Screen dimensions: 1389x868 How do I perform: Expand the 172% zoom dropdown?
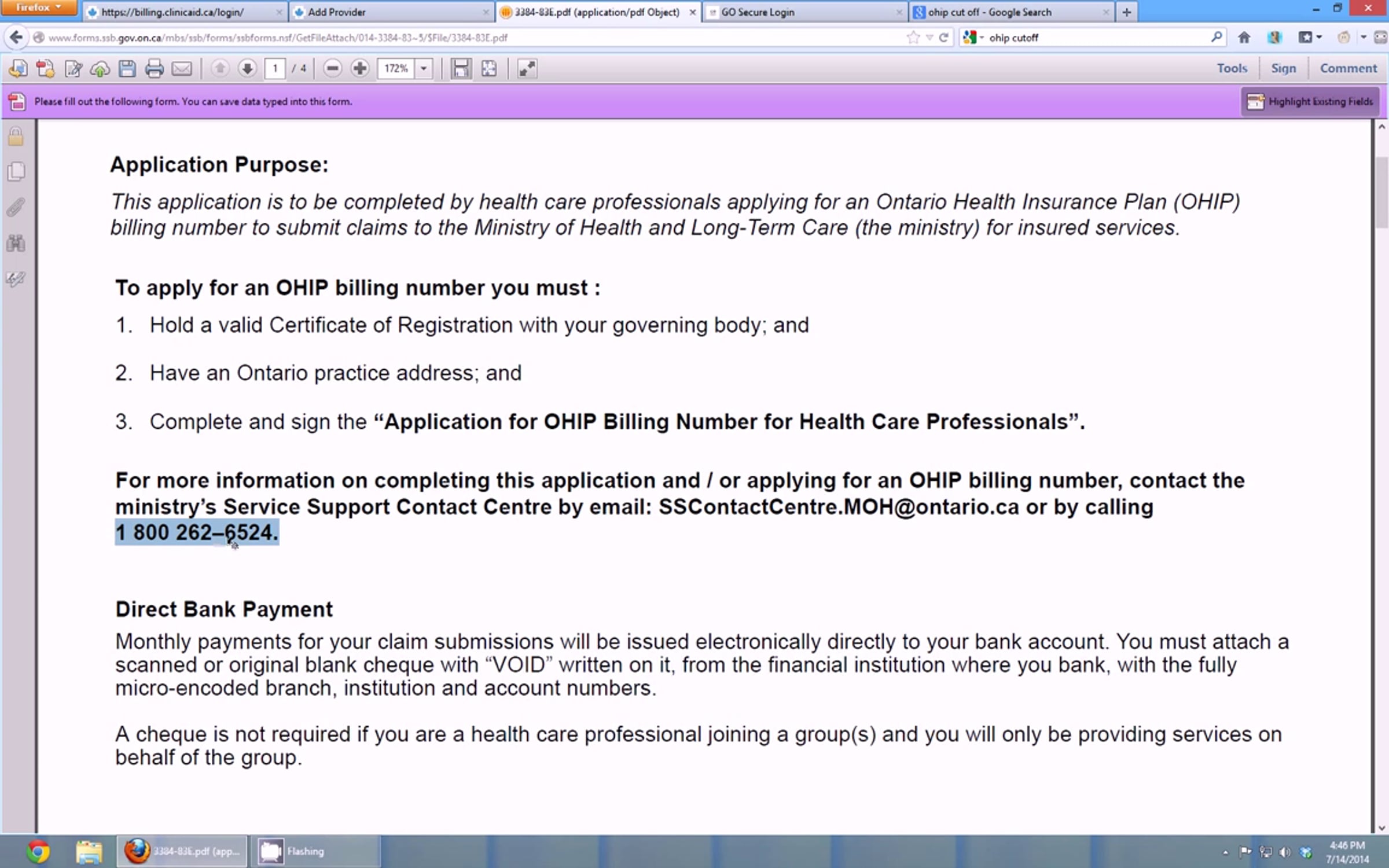[x=424, y=69]
